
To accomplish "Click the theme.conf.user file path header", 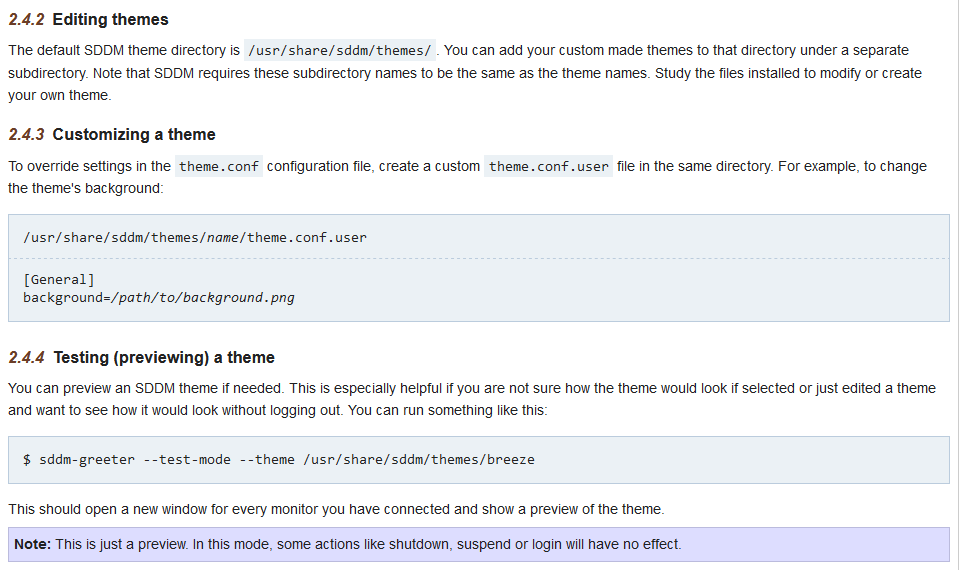I will coord(195,237).
